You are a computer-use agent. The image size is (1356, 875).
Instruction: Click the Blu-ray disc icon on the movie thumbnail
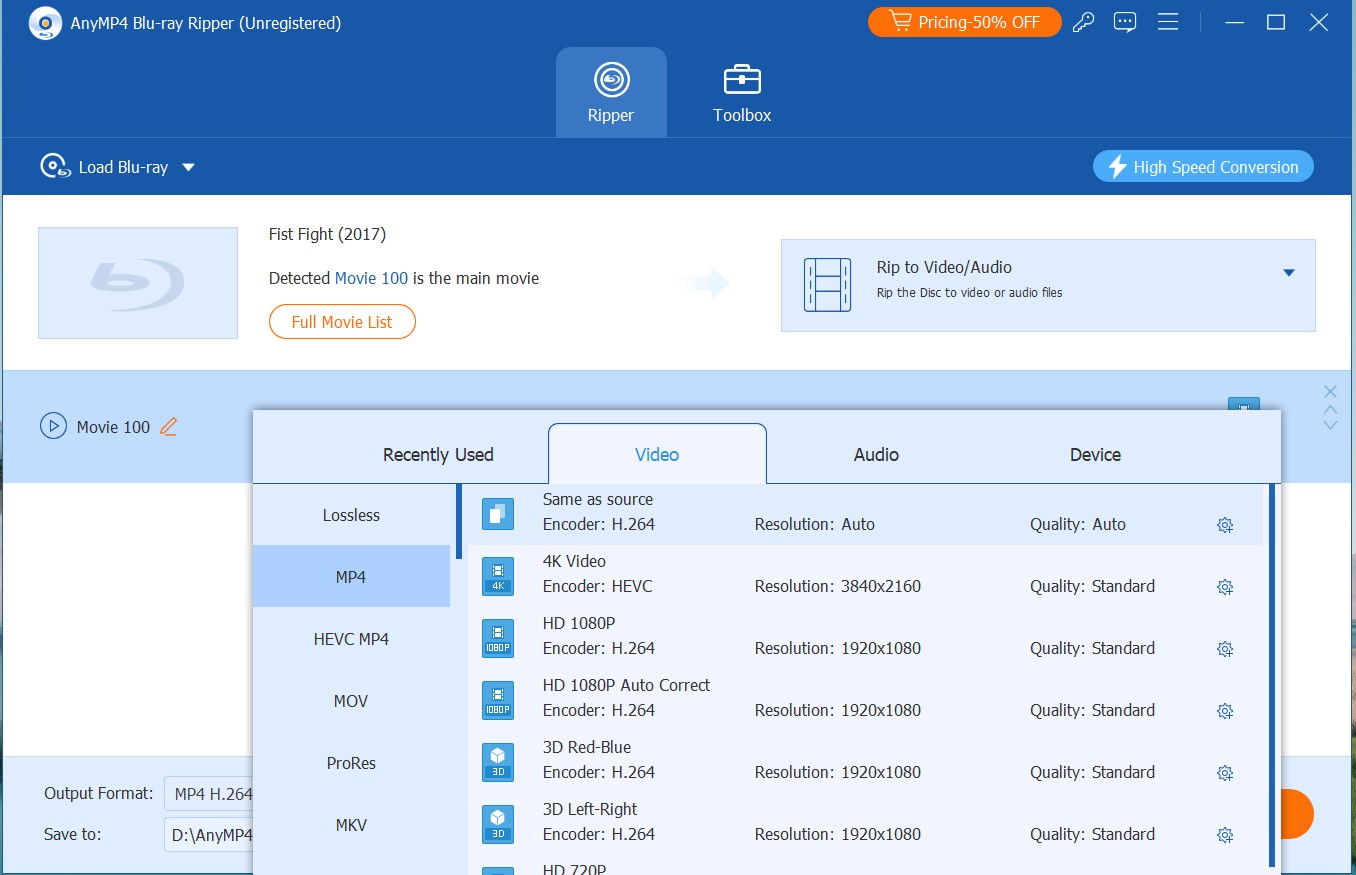(137, 282)
